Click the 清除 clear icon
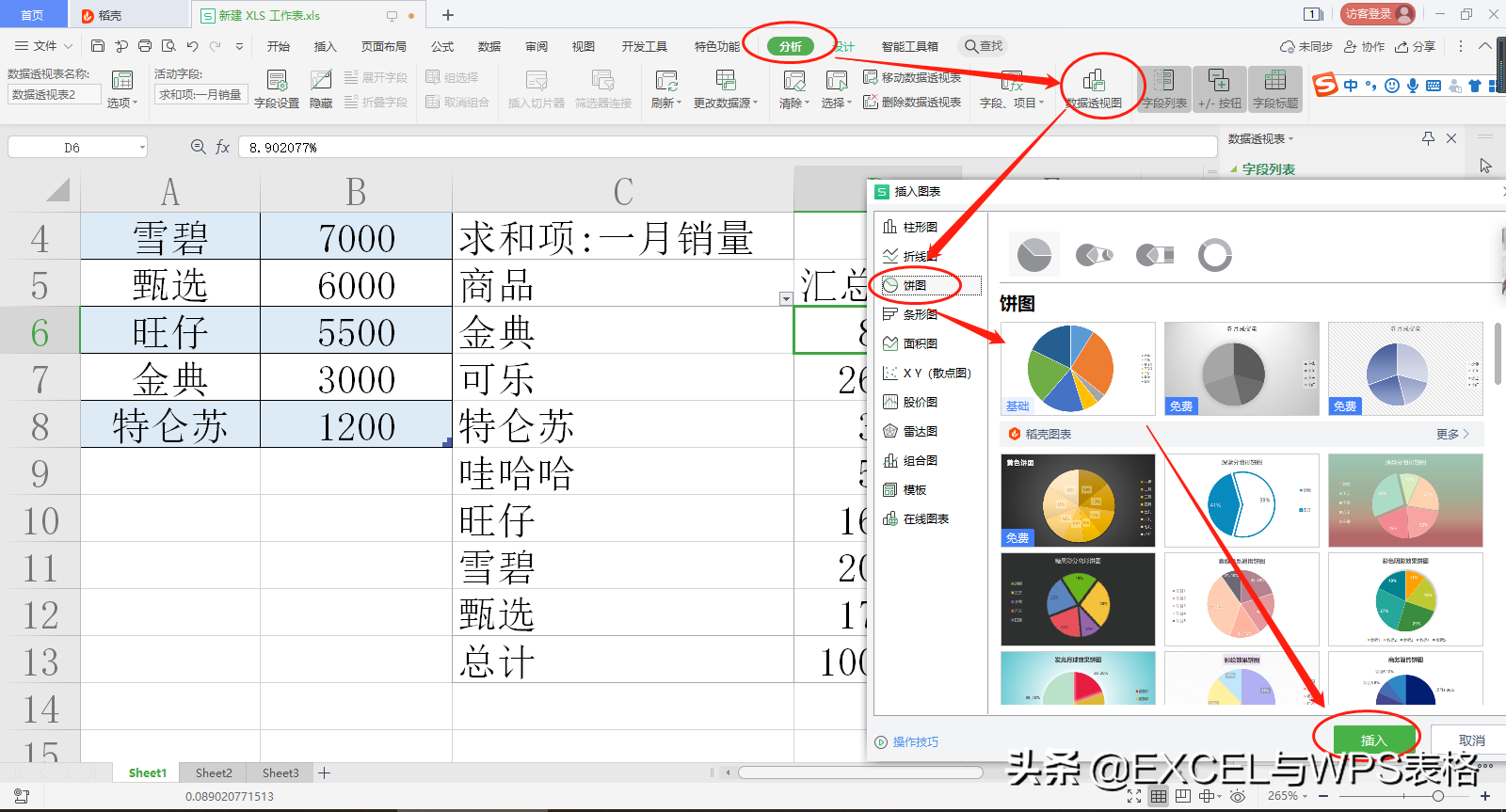The width and height of the screenshot is (1506, 812). [x=794, y=90]
